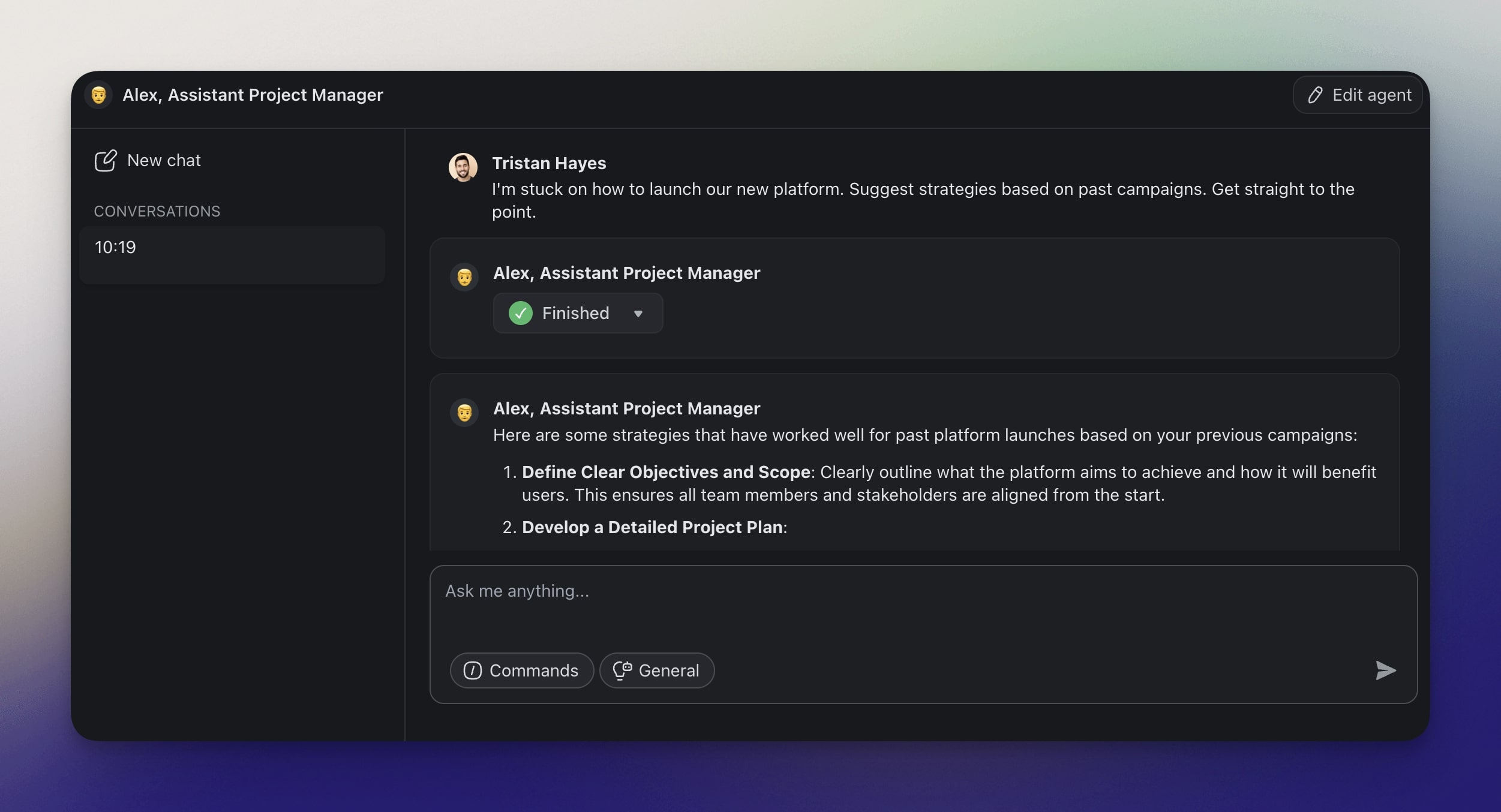Click Alex's avatar in the header bar
This screenshot has width=1501, height=812.
click(x=99, y=95)
